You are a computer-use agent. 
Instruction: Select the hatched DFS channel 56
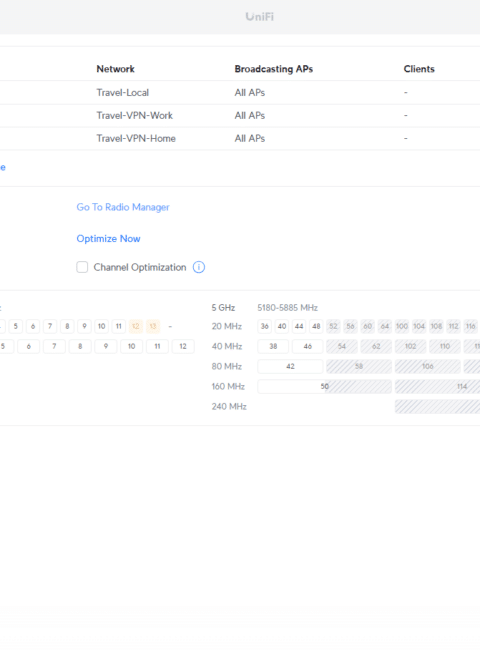coord(351,326)
